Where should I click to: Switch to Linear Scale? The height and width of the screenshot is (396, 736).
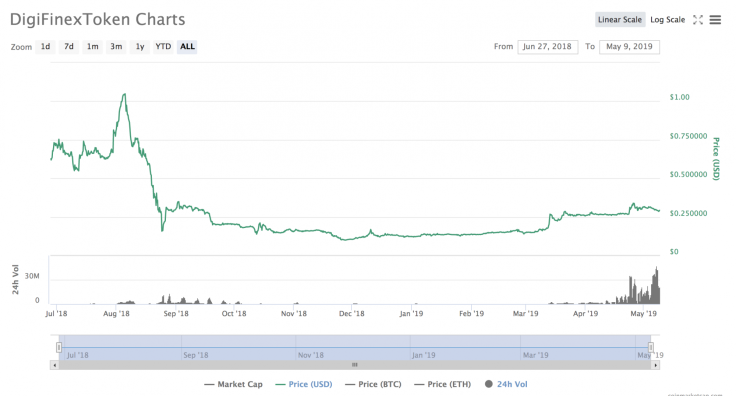pos(620,20)
